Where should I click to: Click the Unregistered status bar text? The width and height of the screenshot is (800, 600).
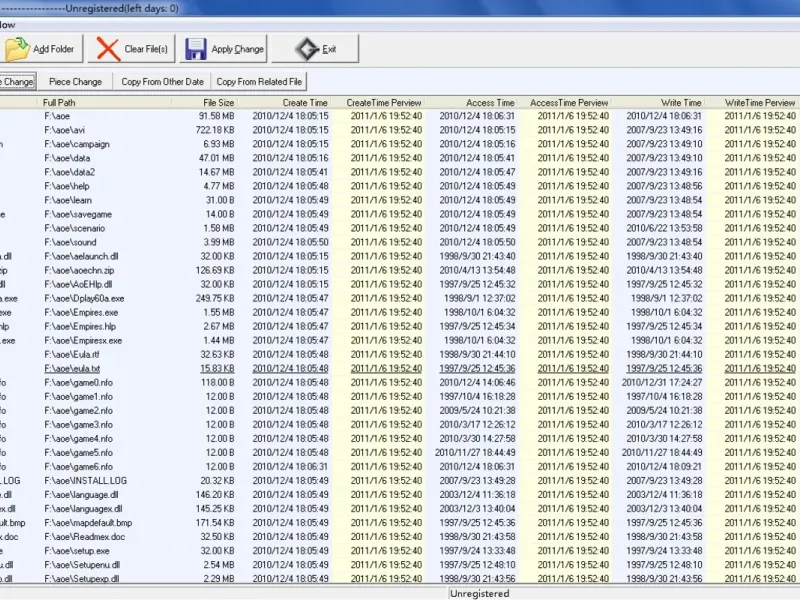click(480, 593)
